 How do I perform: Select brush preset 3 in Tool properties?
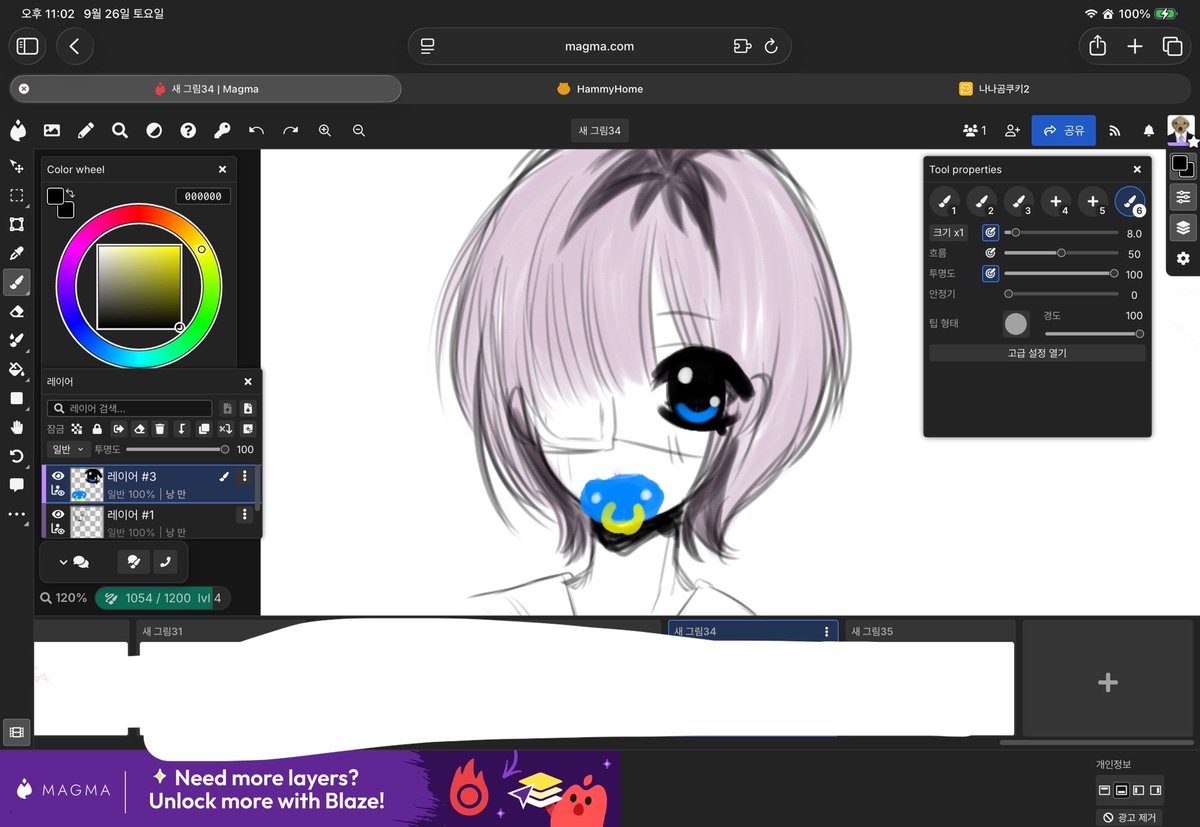coord(1019,202)
